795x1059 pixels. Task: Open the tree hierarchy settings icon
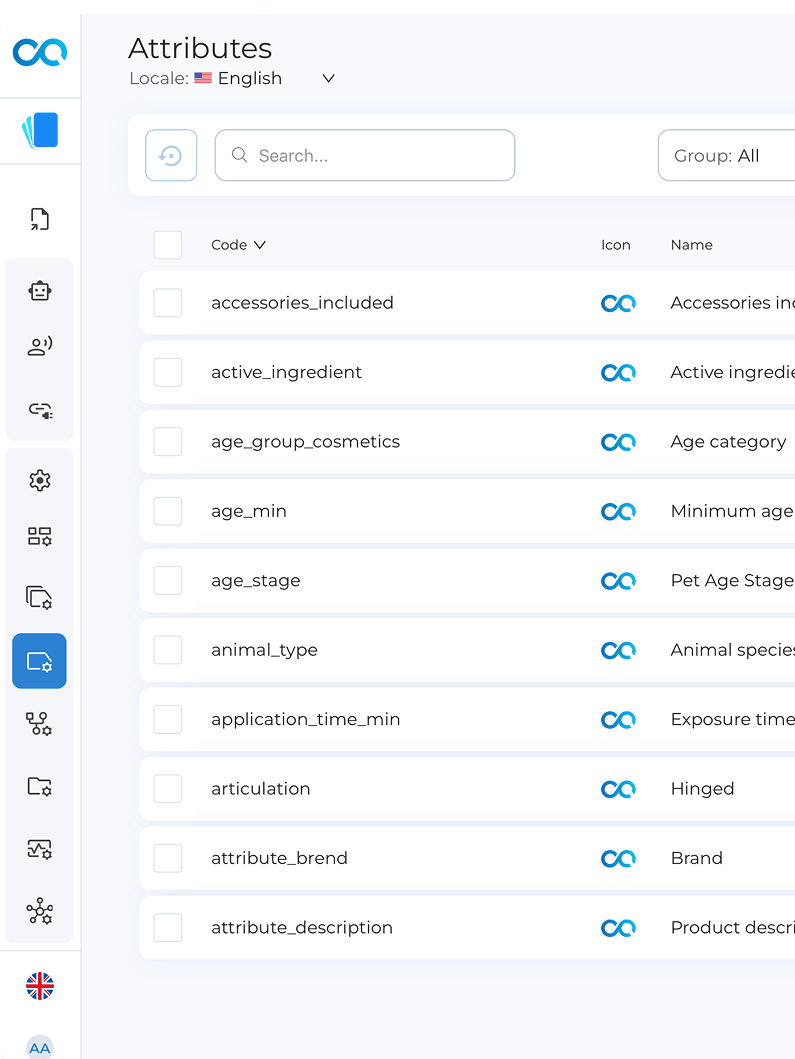pos(40,724)
